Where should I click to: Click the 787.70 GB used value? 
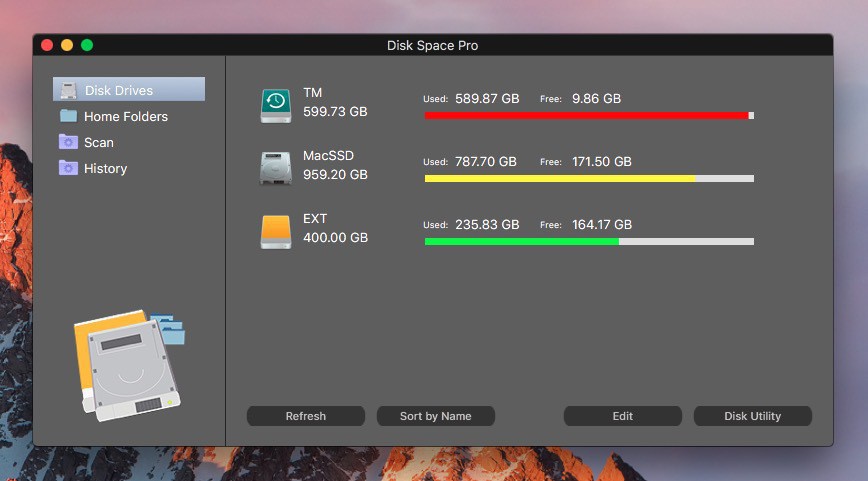485,162
